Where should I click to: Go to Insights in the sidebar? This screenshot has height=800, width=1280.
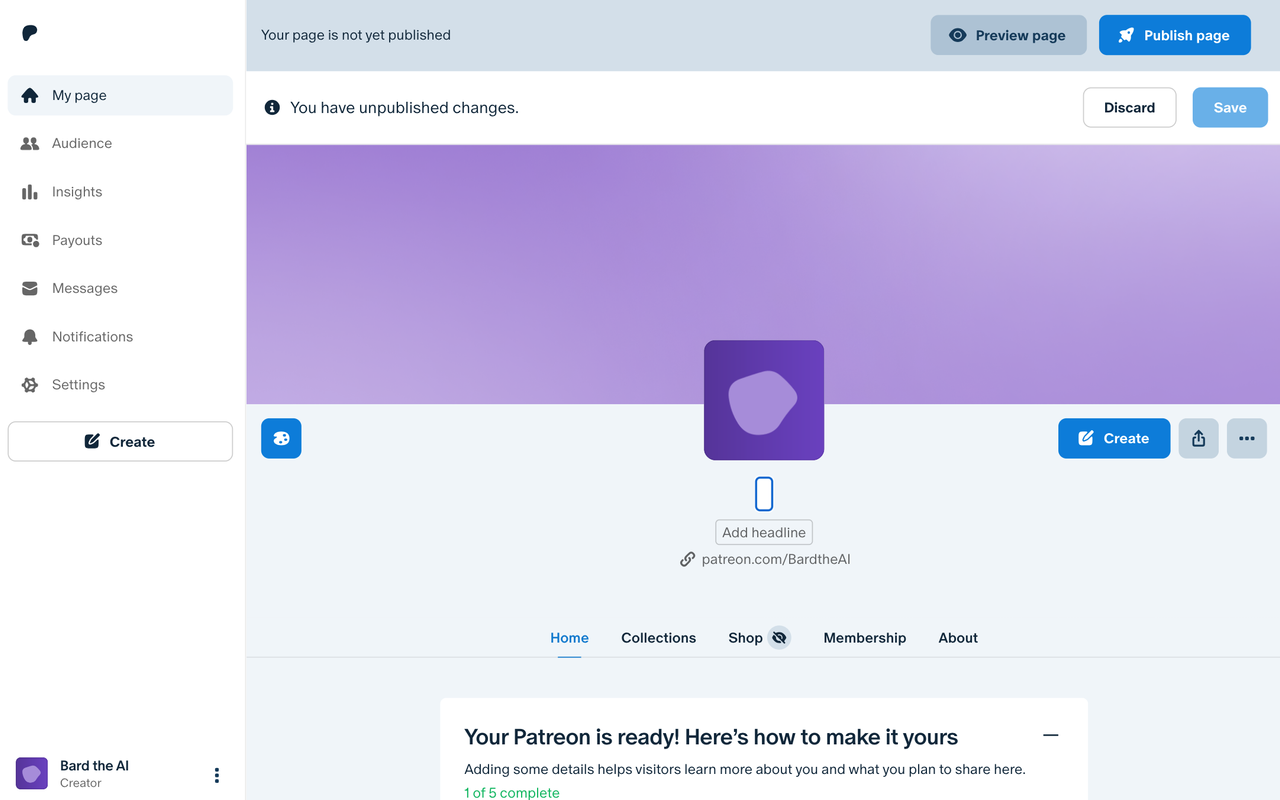pyautogui.click(x=120, y=192)
